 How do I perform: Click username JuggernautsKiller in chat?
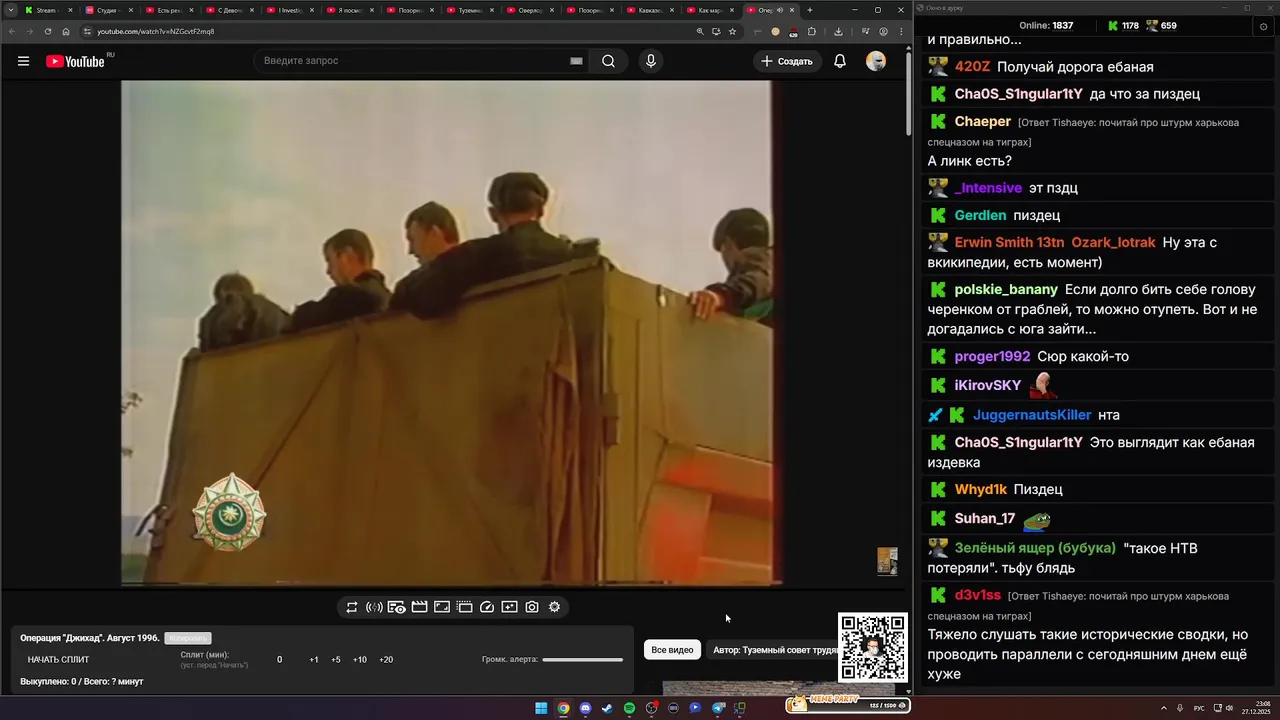pos(1032,415)
